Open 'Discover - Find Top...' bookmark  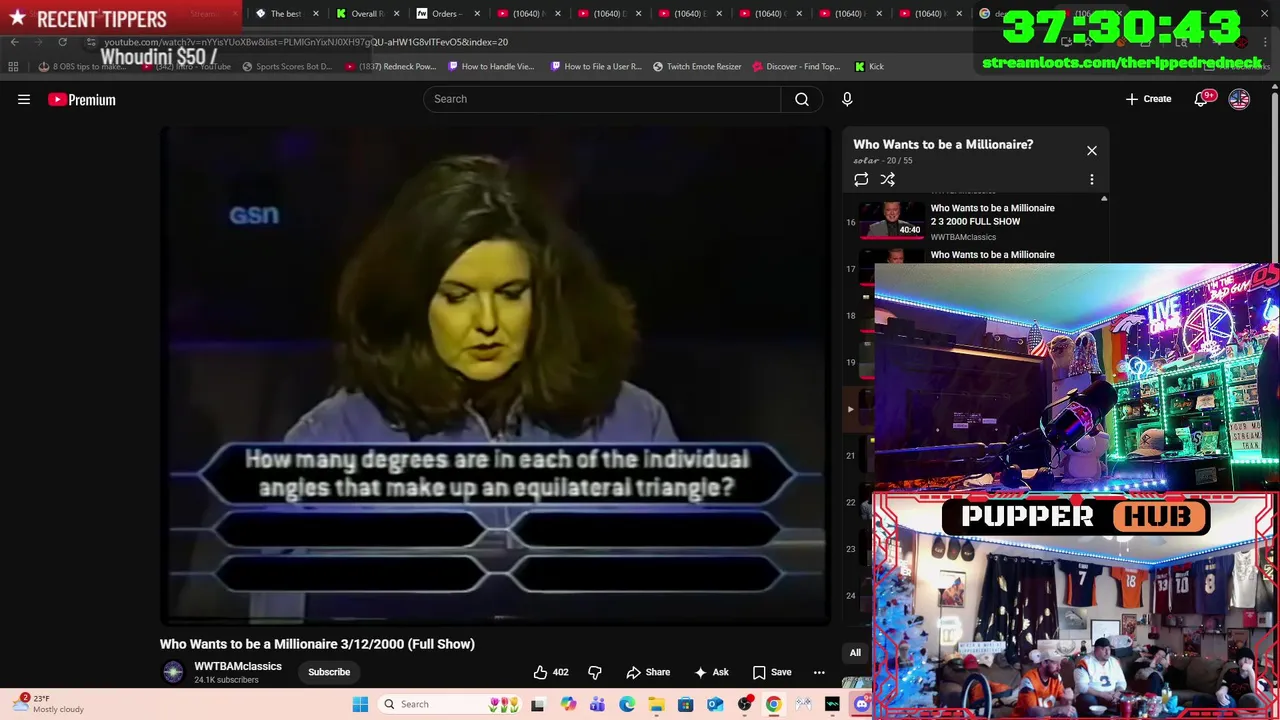pos(796,66)
